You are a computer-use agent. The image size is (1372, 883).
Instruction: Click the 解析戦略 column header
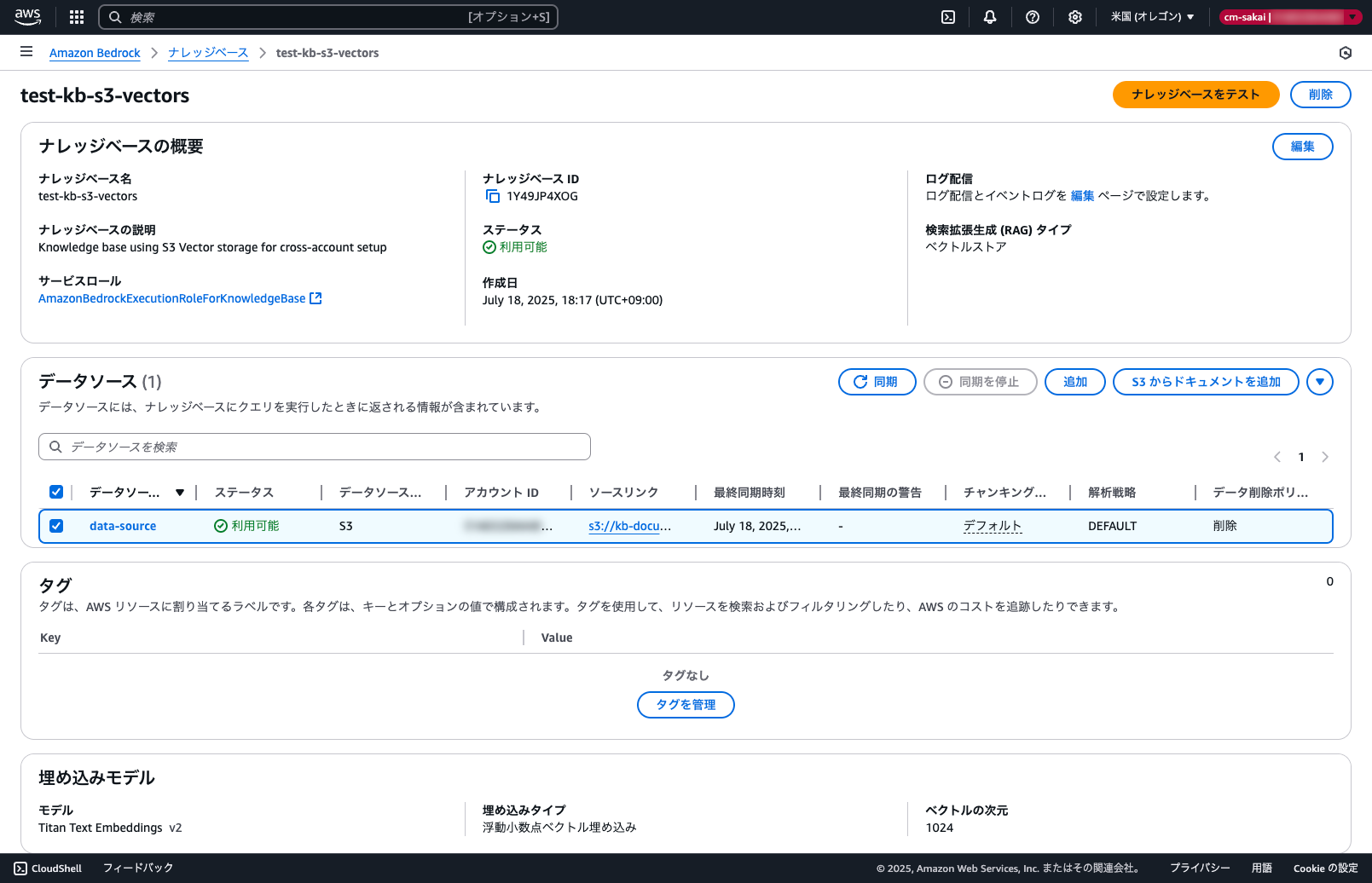(1112, 493)
